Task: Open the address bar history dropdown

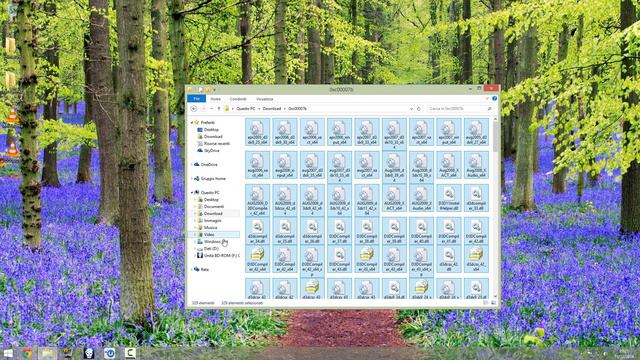Action: (x=411, y=109)
